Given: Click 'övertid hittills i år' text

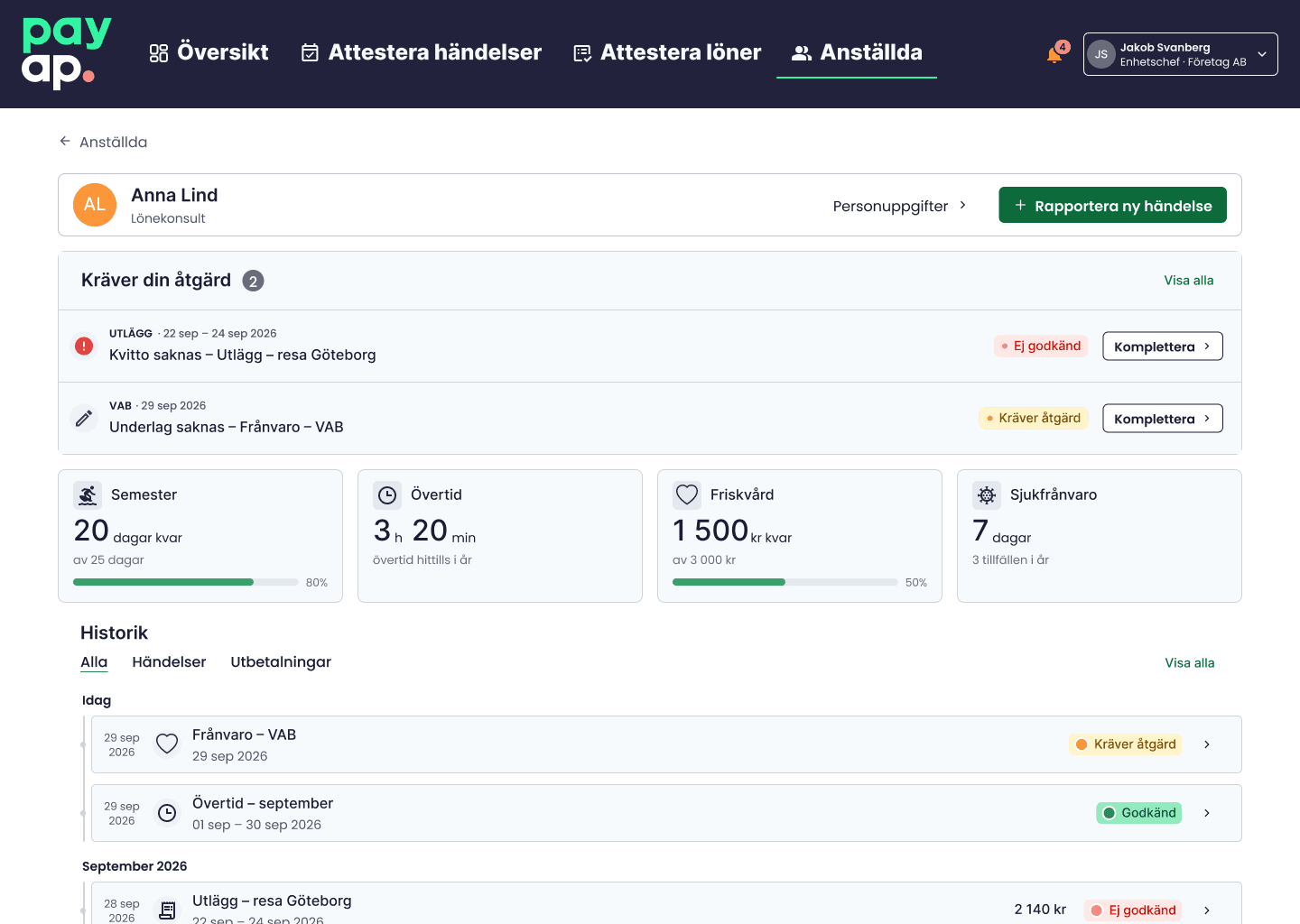Looking at the screenshot, I should click(x=422, y=560).
